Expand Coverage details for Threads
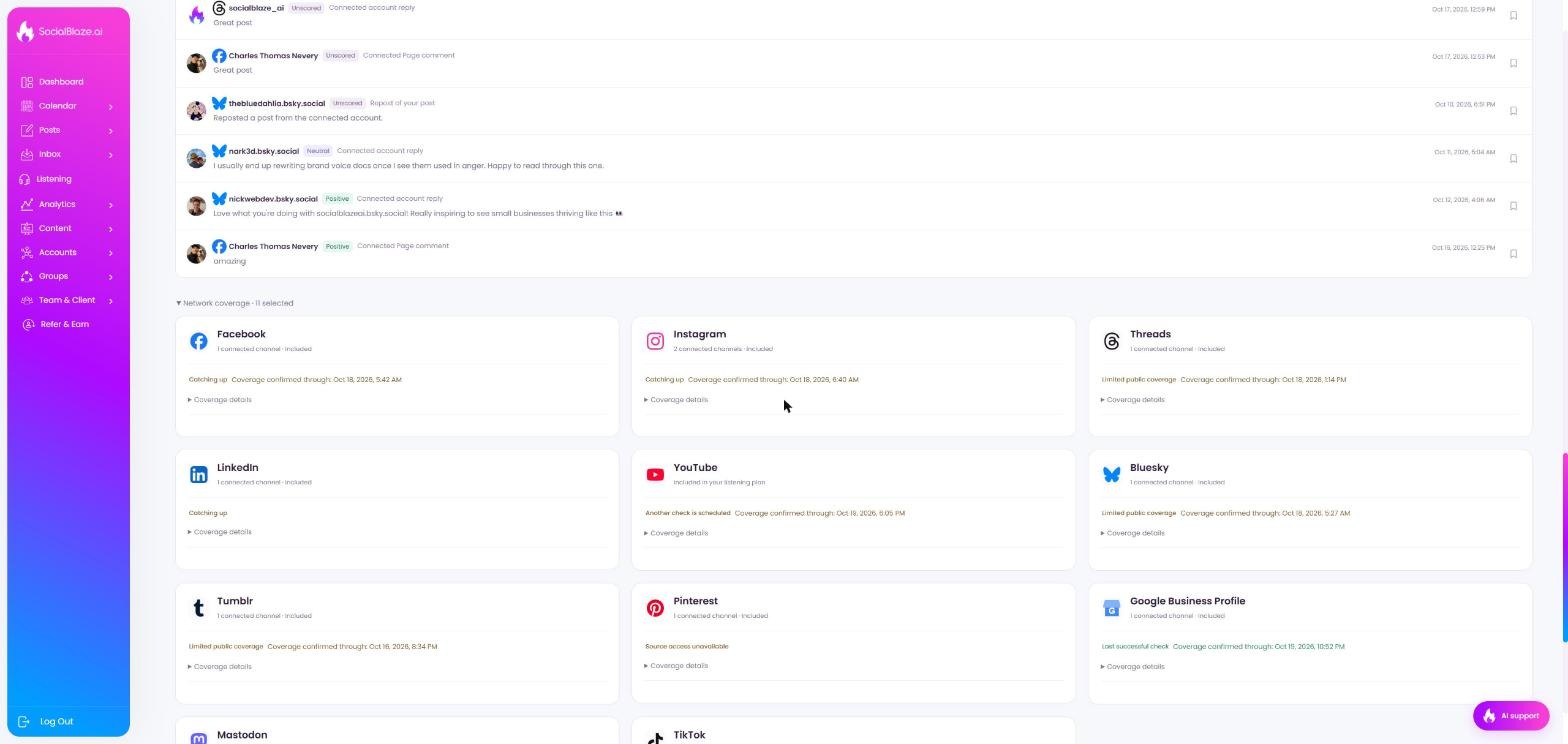The height and width of the screenshot is (744, 1568). point(1133,400)
